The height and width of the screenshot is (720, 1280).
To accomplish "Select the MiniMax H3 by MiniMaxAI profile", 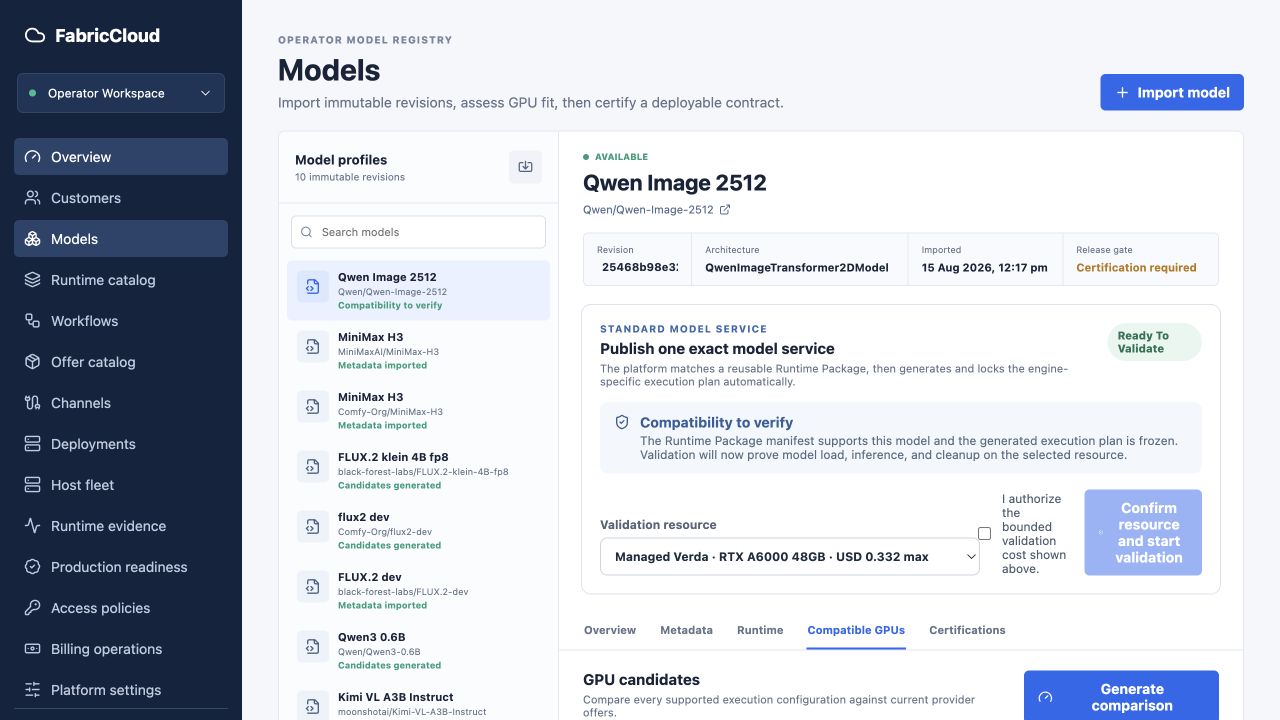I will [x=418, y=351].
